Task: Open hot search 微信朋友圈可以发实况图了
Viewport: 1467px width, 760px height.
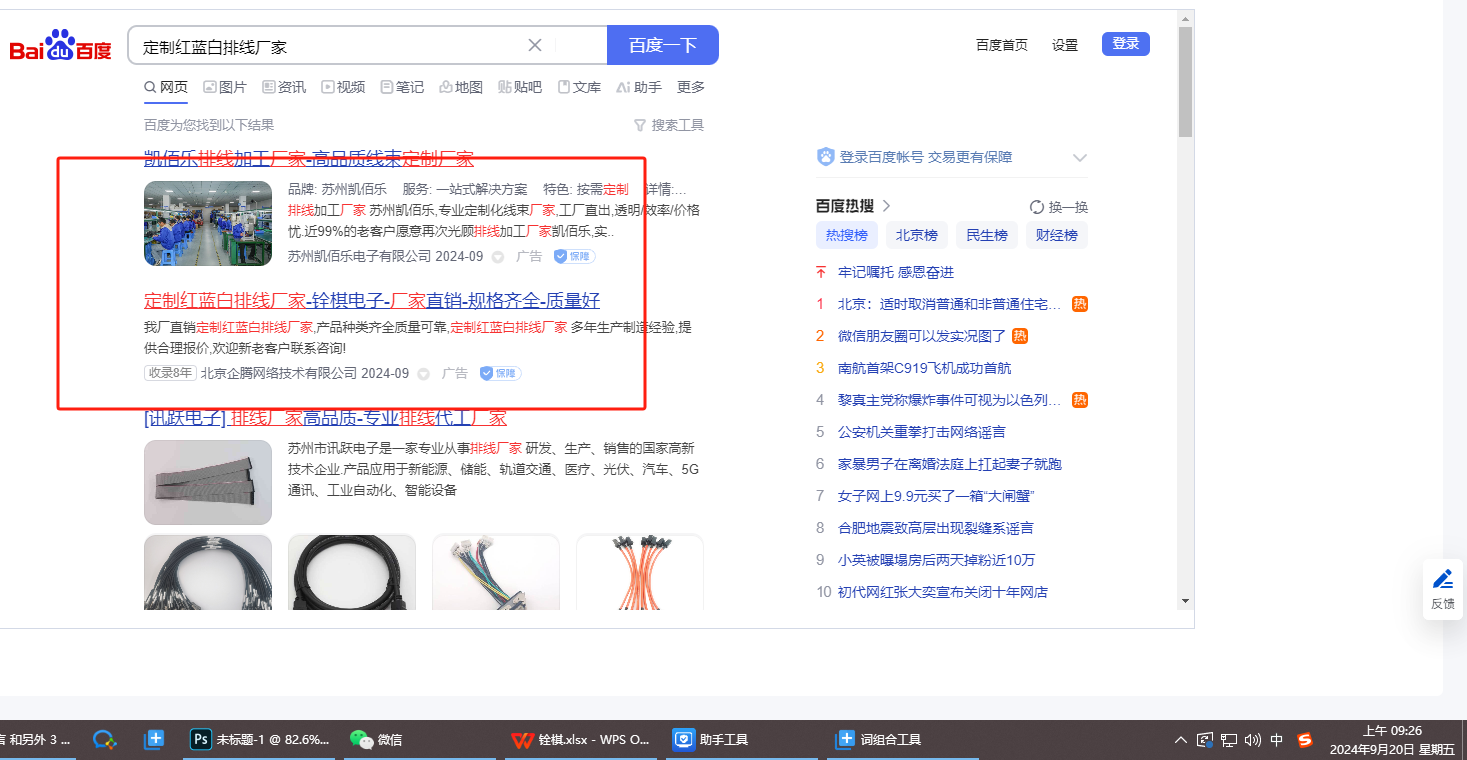Action: 922,336
